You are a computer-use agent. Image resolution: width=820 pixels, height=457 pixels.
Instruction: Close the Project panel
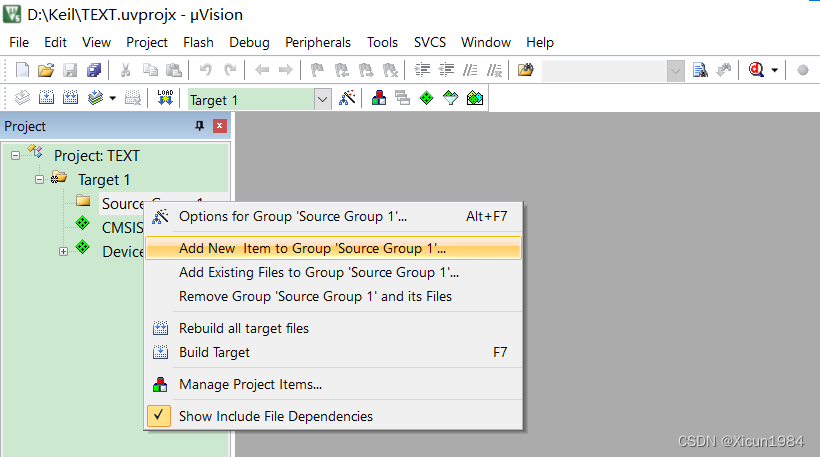[x=220, y=126]
